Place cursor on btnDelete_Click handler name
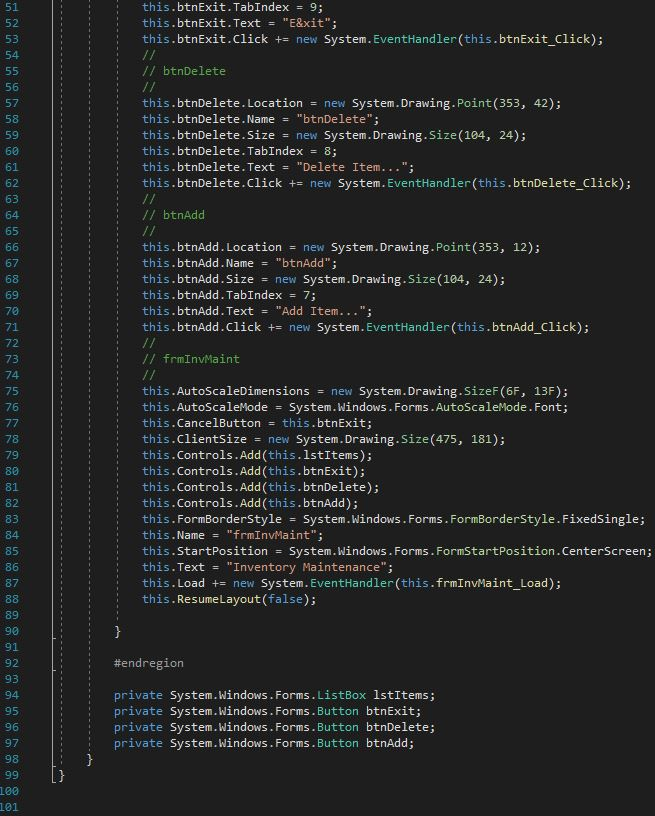This screenshot has width=655, height=816. coord(565,183)
